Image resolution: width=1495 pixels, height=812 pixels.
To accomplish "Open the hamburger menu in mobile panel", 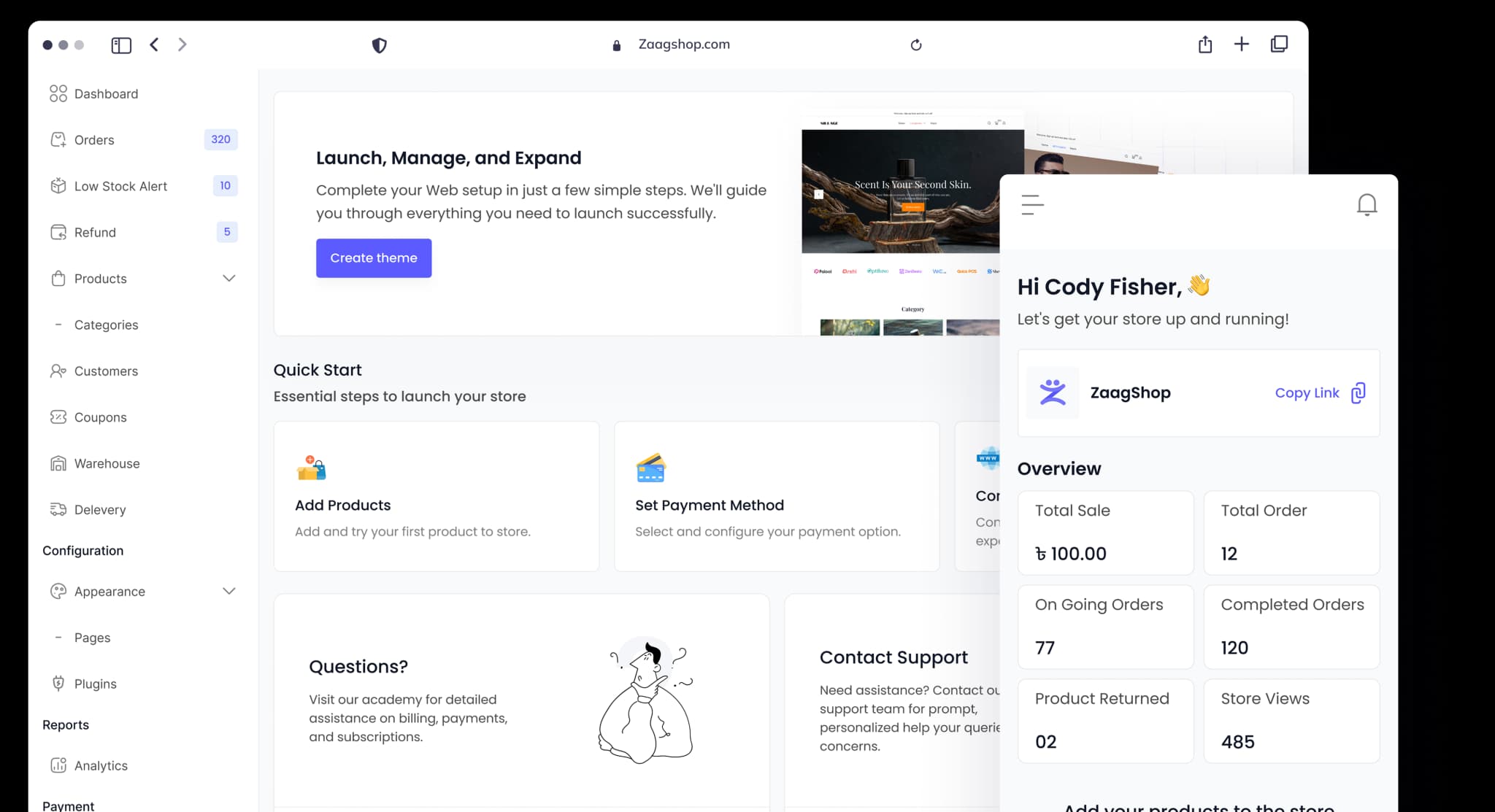I will (x=1032, y=205).
